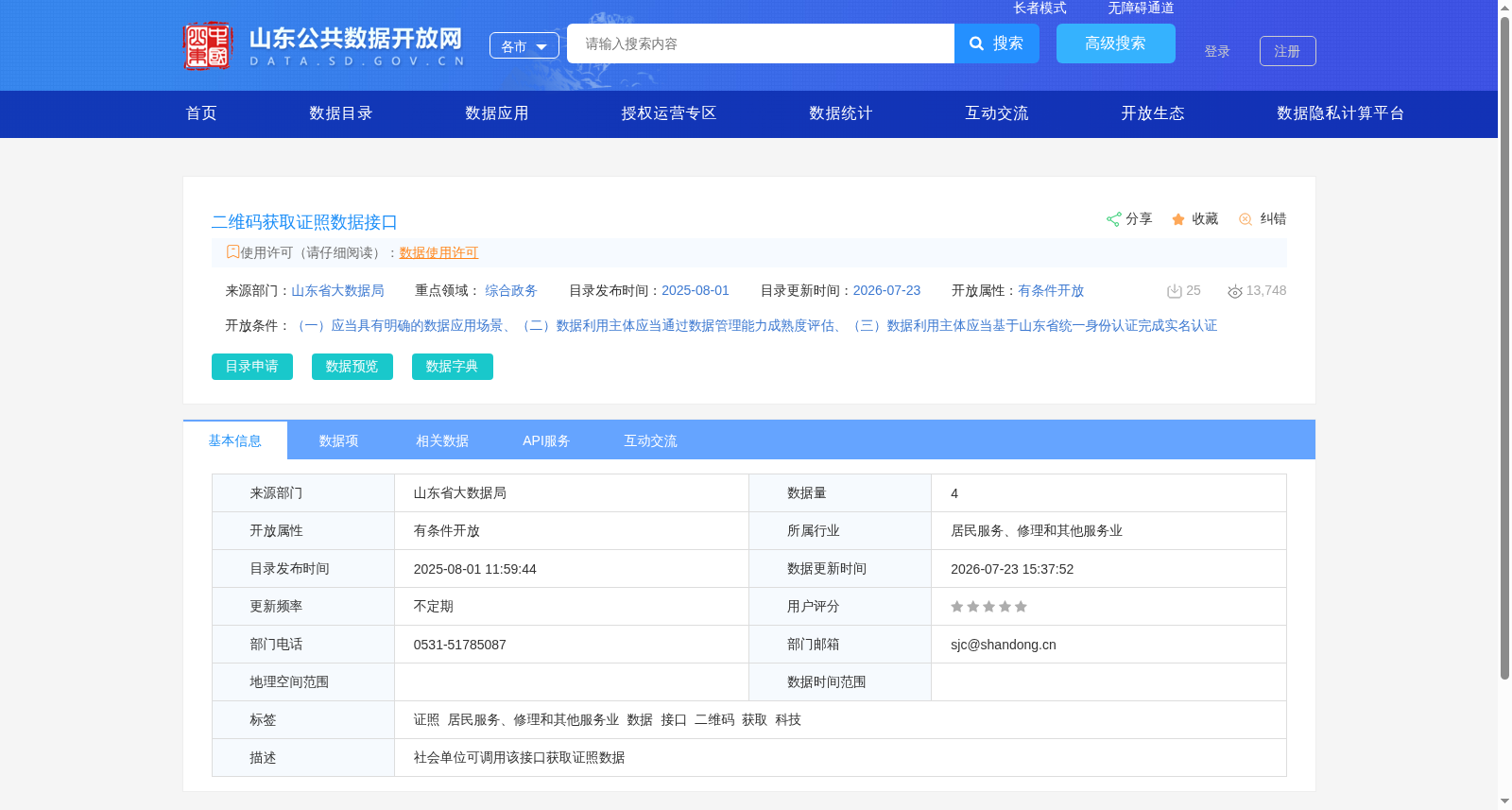This screenshot has width=1512, height=810.
Task: Open 无障碍通道 accessibility channel
Action: coord(1141,8)
